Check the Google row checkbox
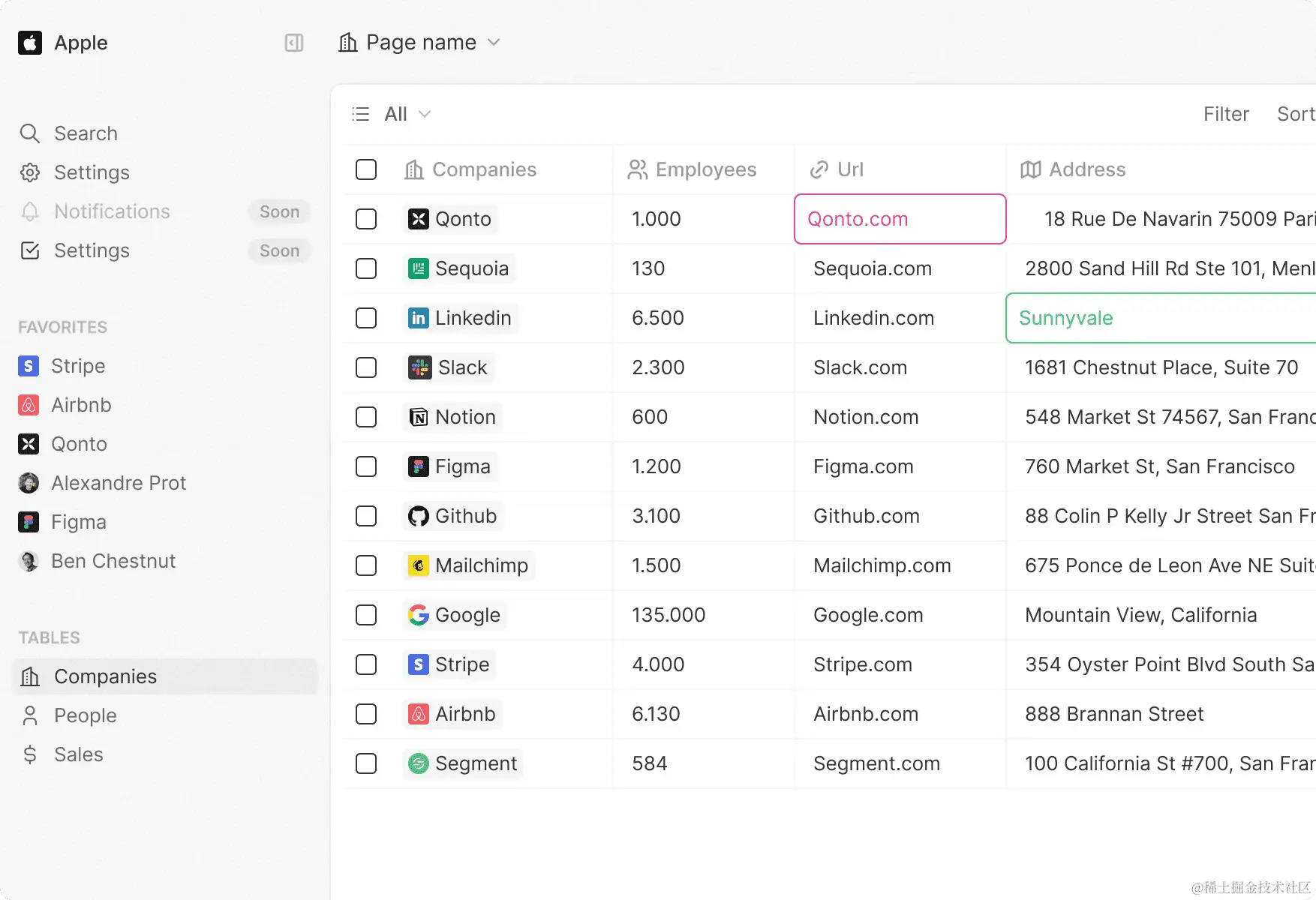Screen dimensions: 1316x900 [366, 615]
